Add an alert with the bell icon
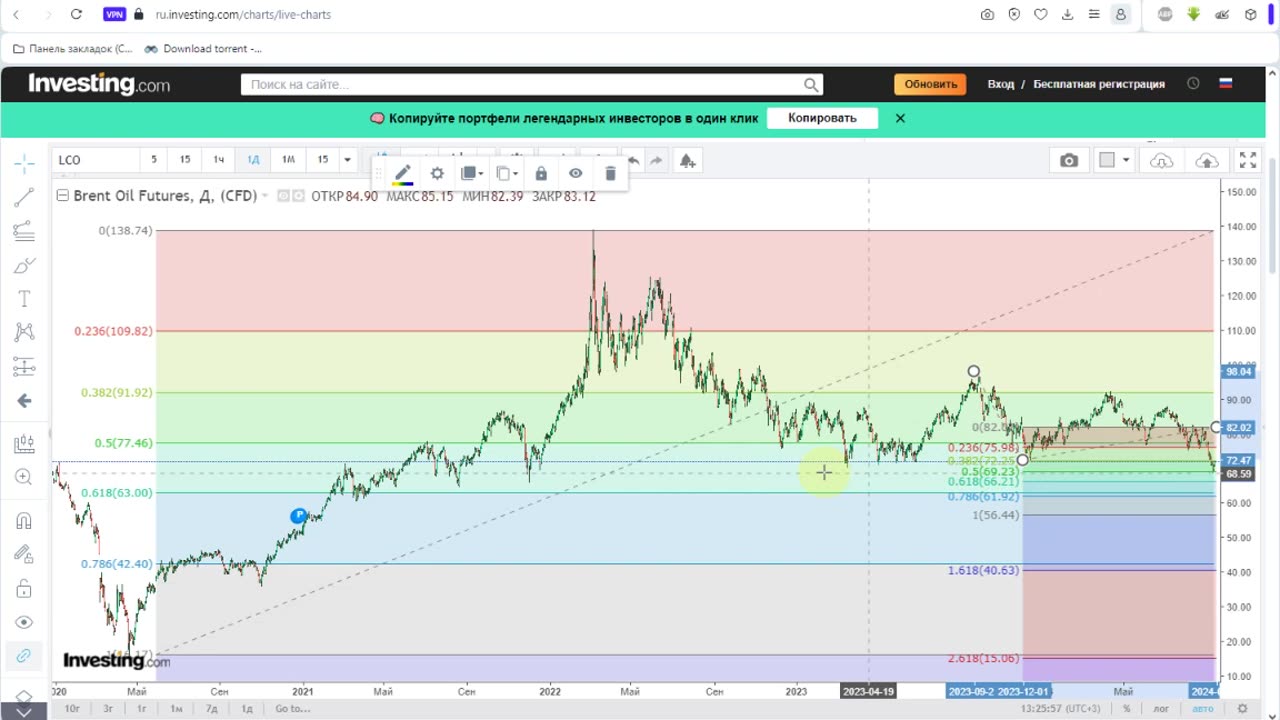This screenshot has width=1280, height=720. pos(687,160)
